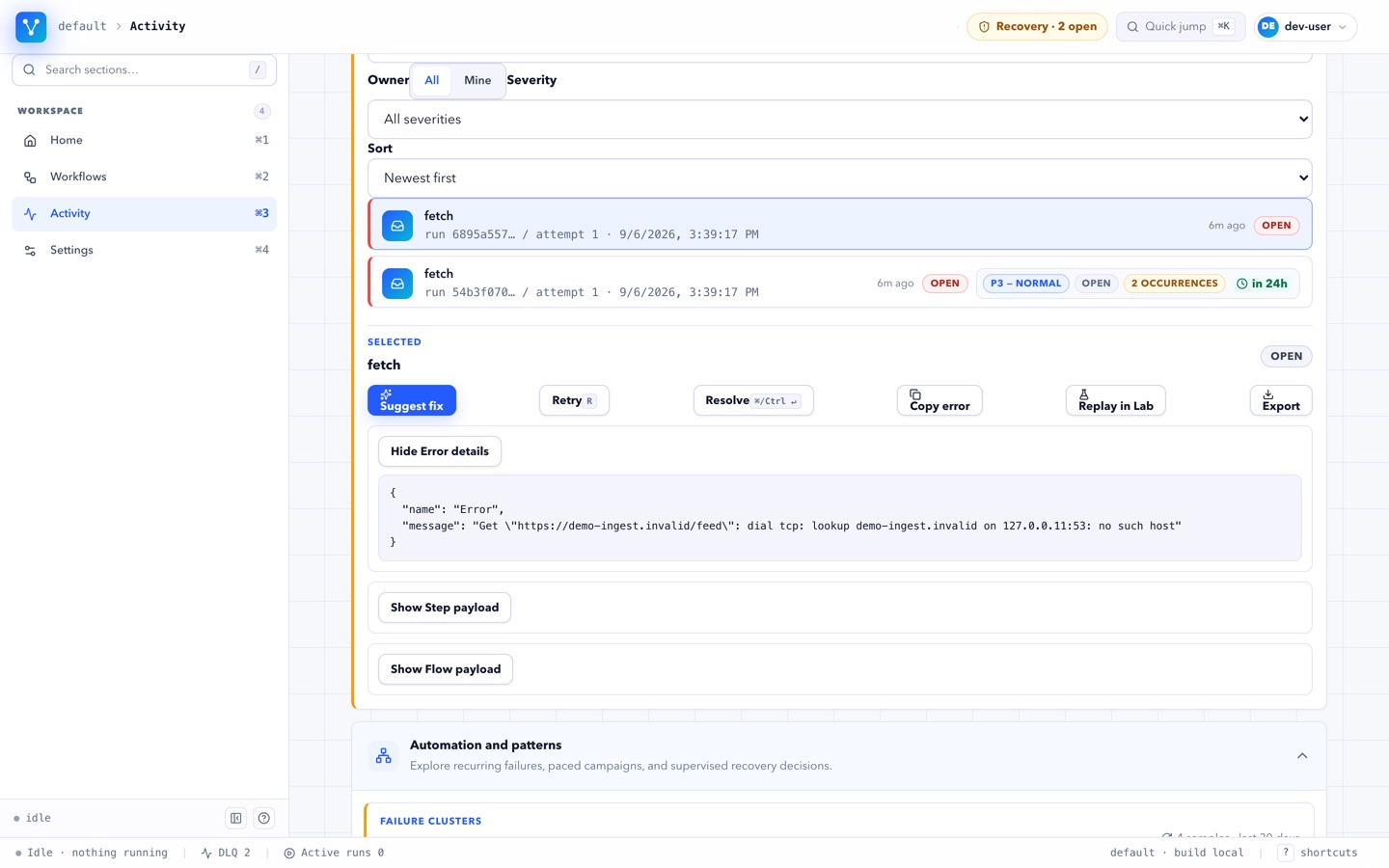Open Workflows in the sidebar
This screenshot has height=868, width=1389.
(144, 176)
